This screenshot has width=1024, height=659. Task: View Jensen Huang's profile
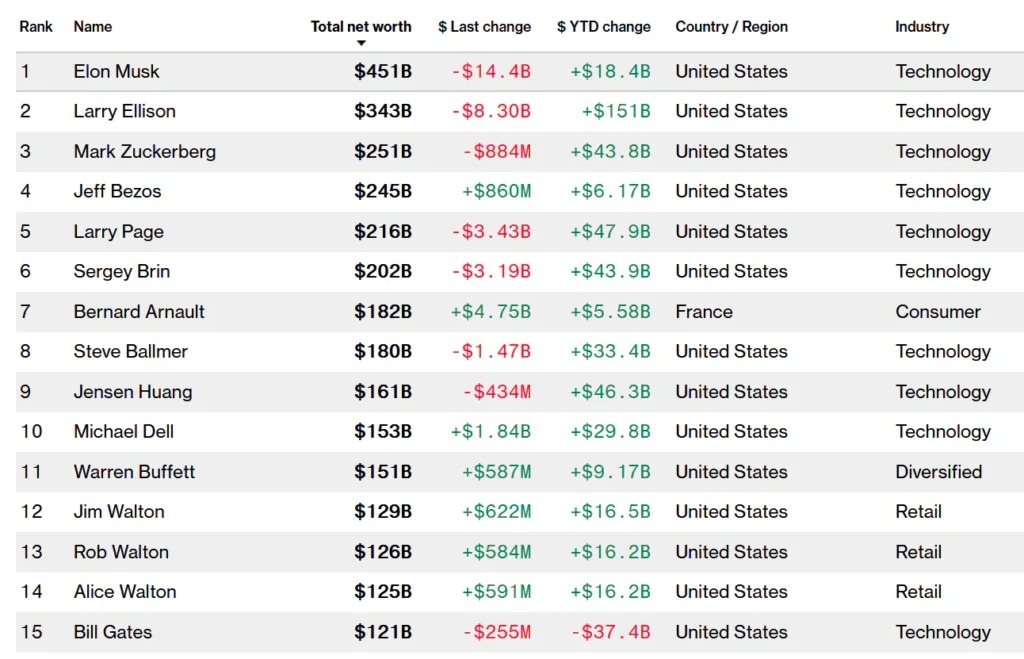(133, 392)
